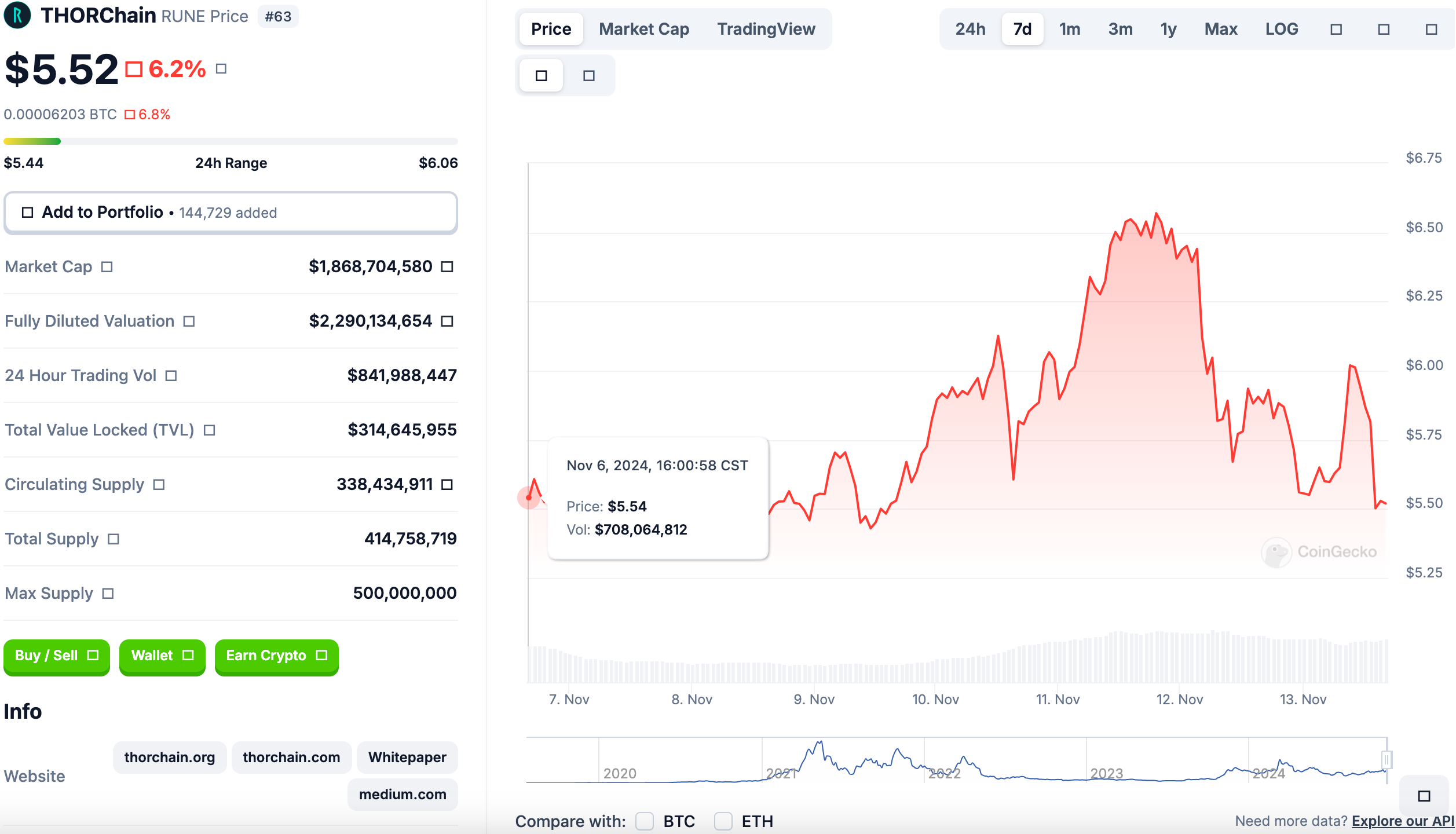Screen dimensions: 1456x834
Task: Open the Explore our API link
Action: 1403,821
